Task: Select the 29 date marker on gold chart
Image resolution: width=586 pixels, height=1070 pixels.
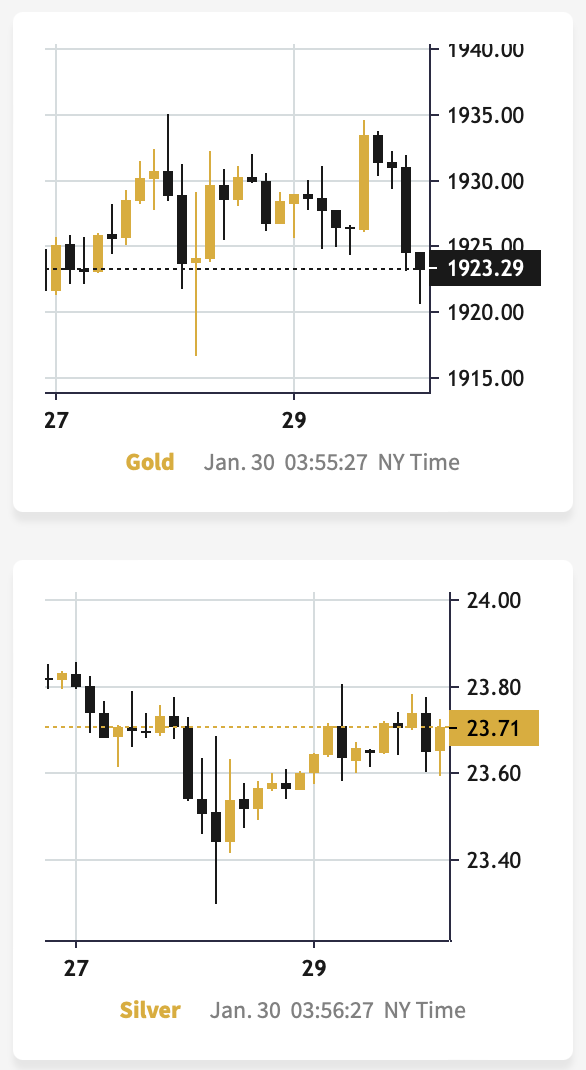Action: [293, 421]
